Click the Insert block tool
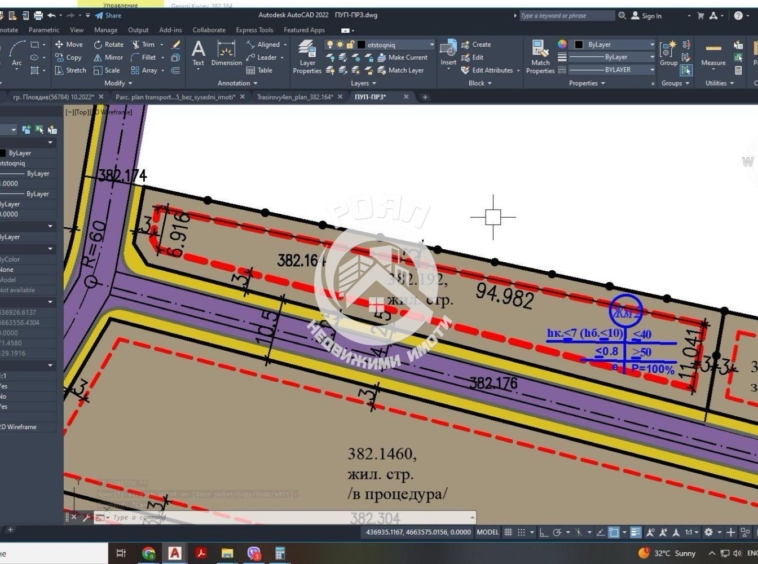Screen dimensions: 758x564 pyautogui.click(x=448, y=53)
